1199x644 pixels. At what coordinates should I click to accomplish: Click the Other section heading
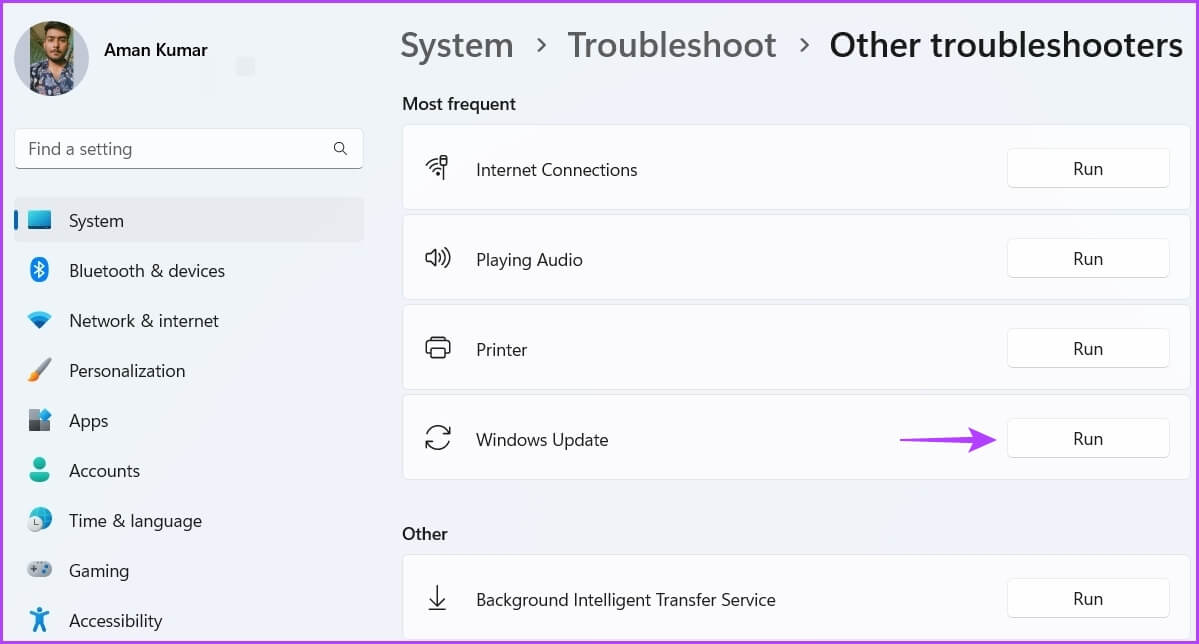pyautogui.click(x=424, y=533)
